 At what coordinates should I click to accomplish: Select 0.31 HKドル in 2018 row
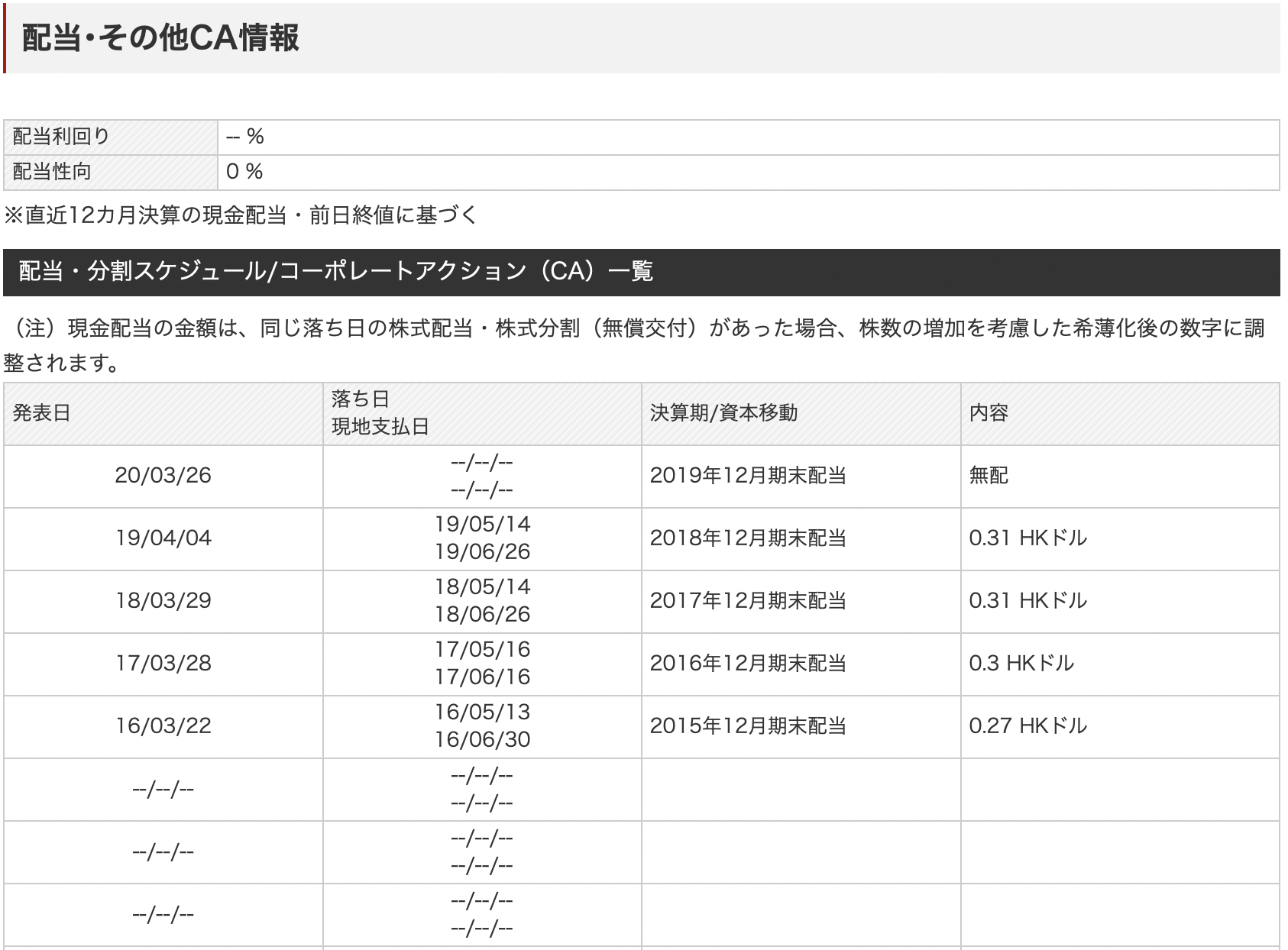(x=1027, y=538)
